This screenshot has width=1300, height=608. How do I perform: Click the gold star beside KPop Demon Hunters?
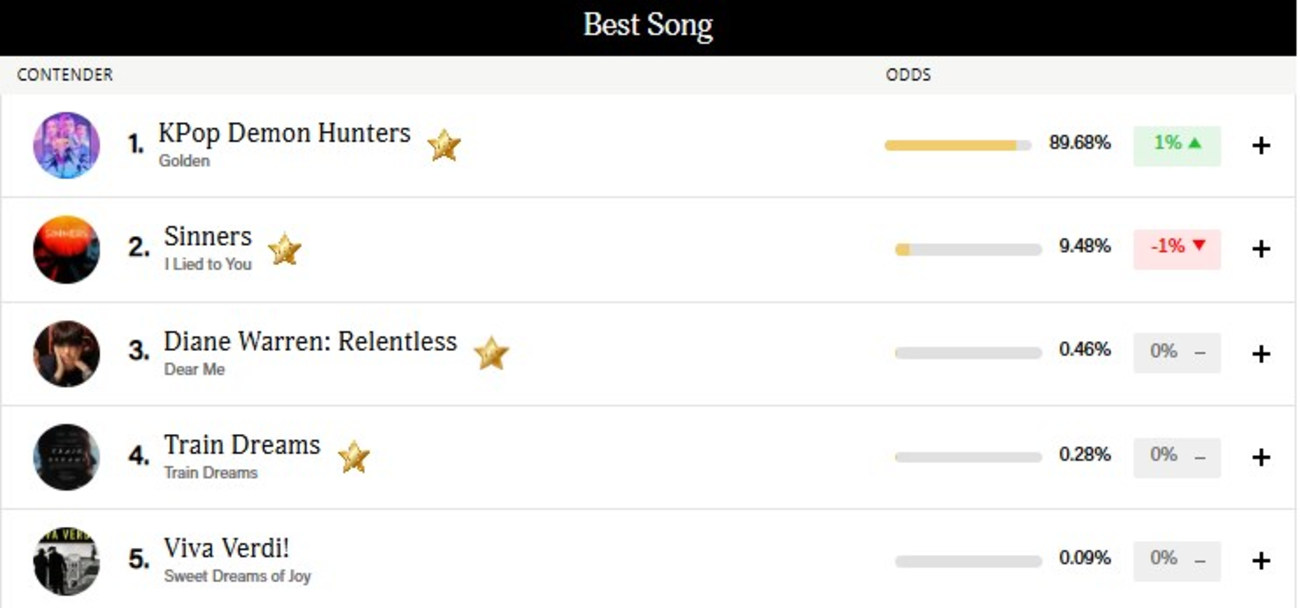(x=444, y=146)
